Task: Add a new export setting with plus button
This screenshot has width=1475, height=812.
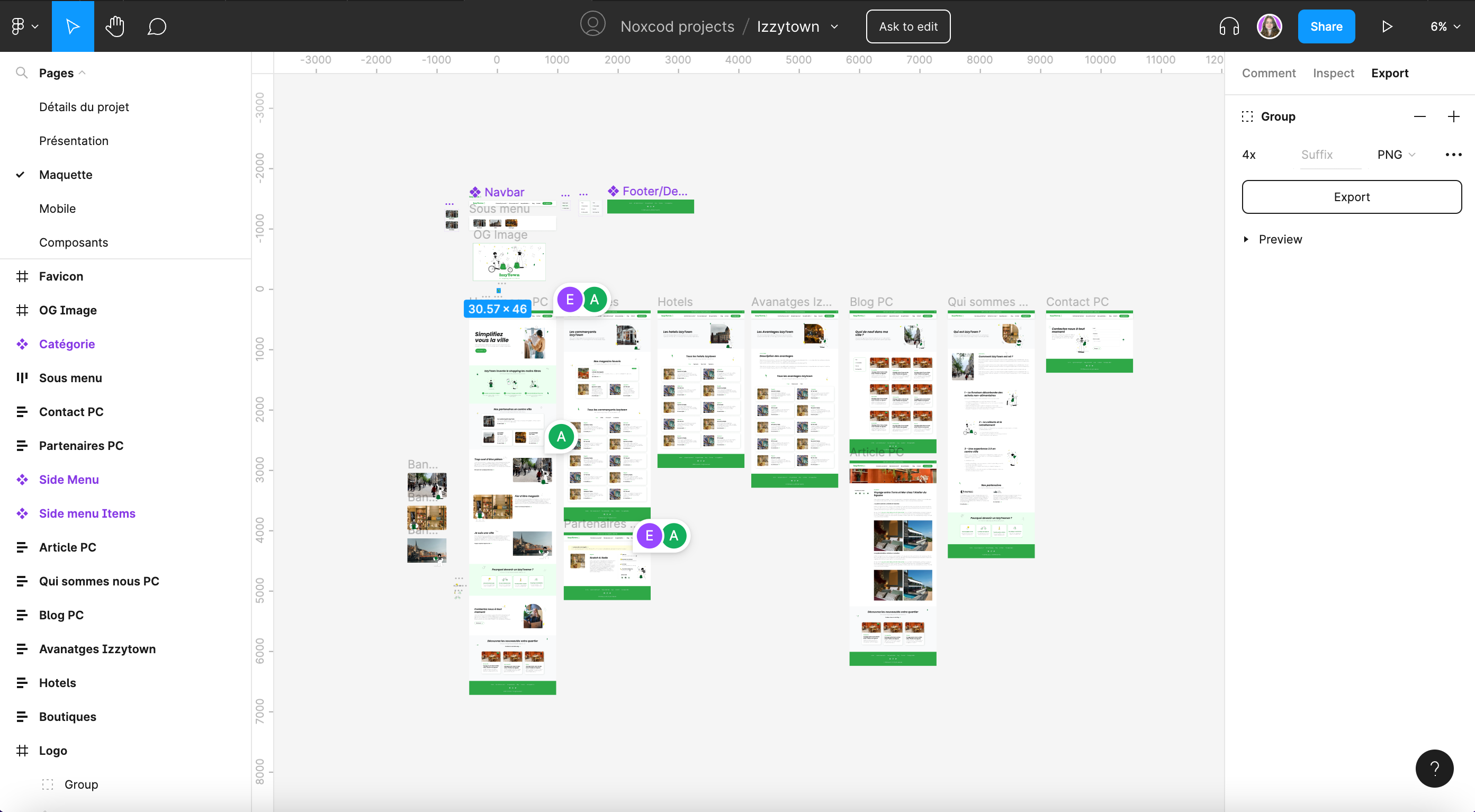Action: (x=1454, y=116)
